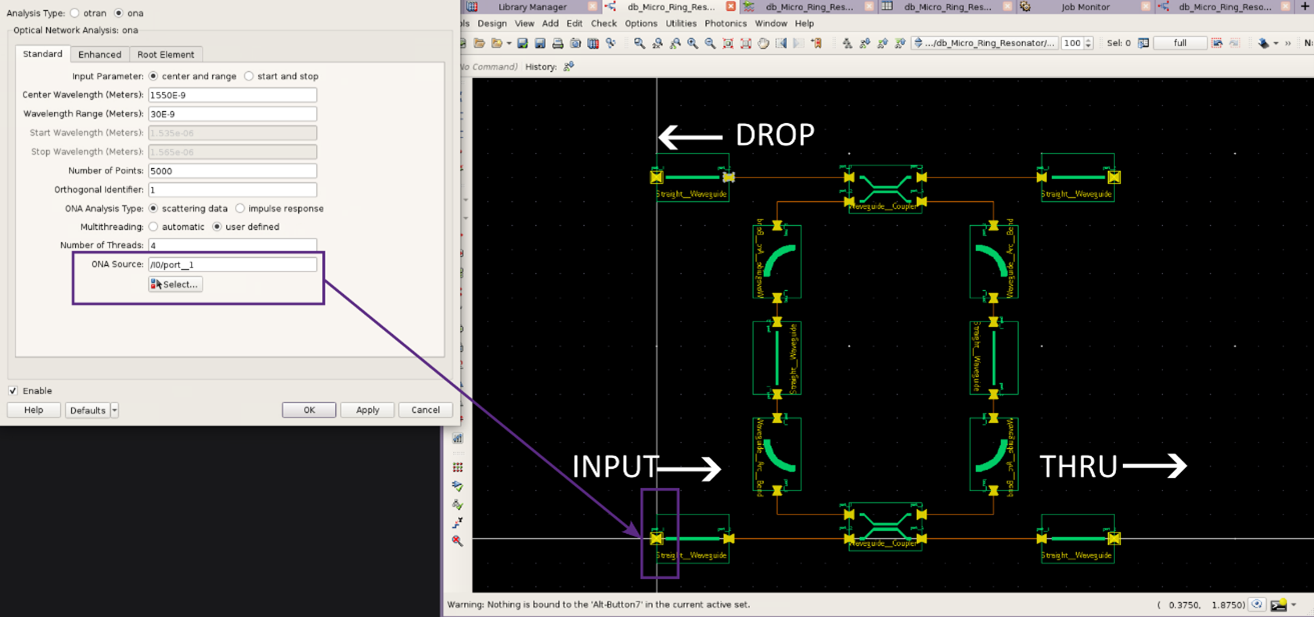The height and width of the screenshot is (617, 1314).
Task: Select the pan hand tool in toolbar
Action: [763, 43]
